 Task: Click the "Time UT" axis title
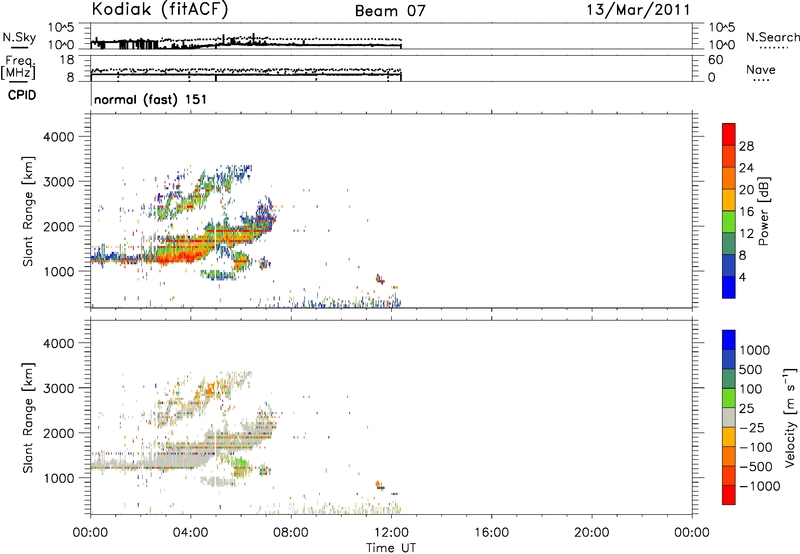(x=391, y=547)
